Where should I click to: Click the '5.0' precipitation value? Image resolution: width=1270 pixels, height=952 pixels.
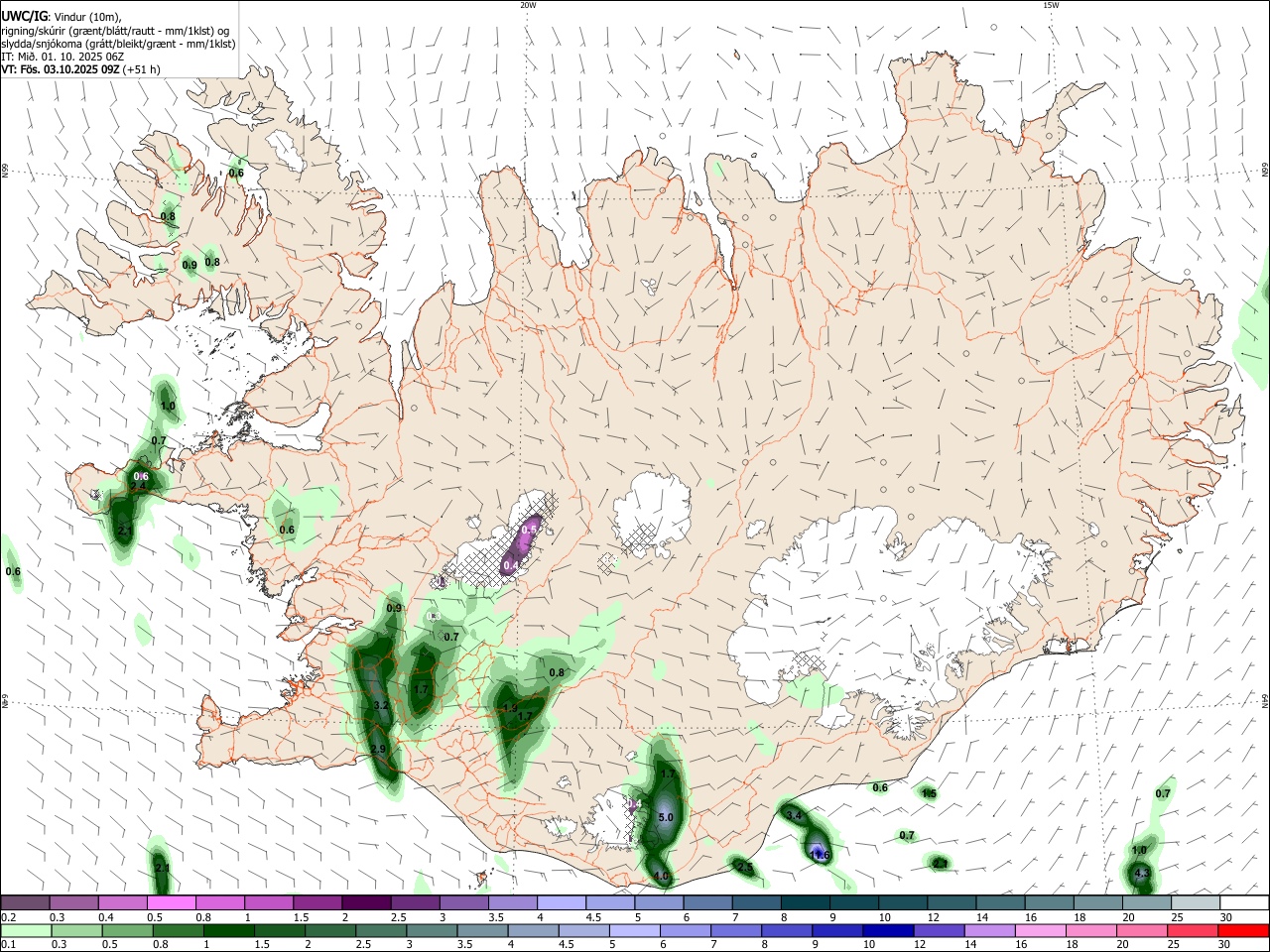point(666,818)
